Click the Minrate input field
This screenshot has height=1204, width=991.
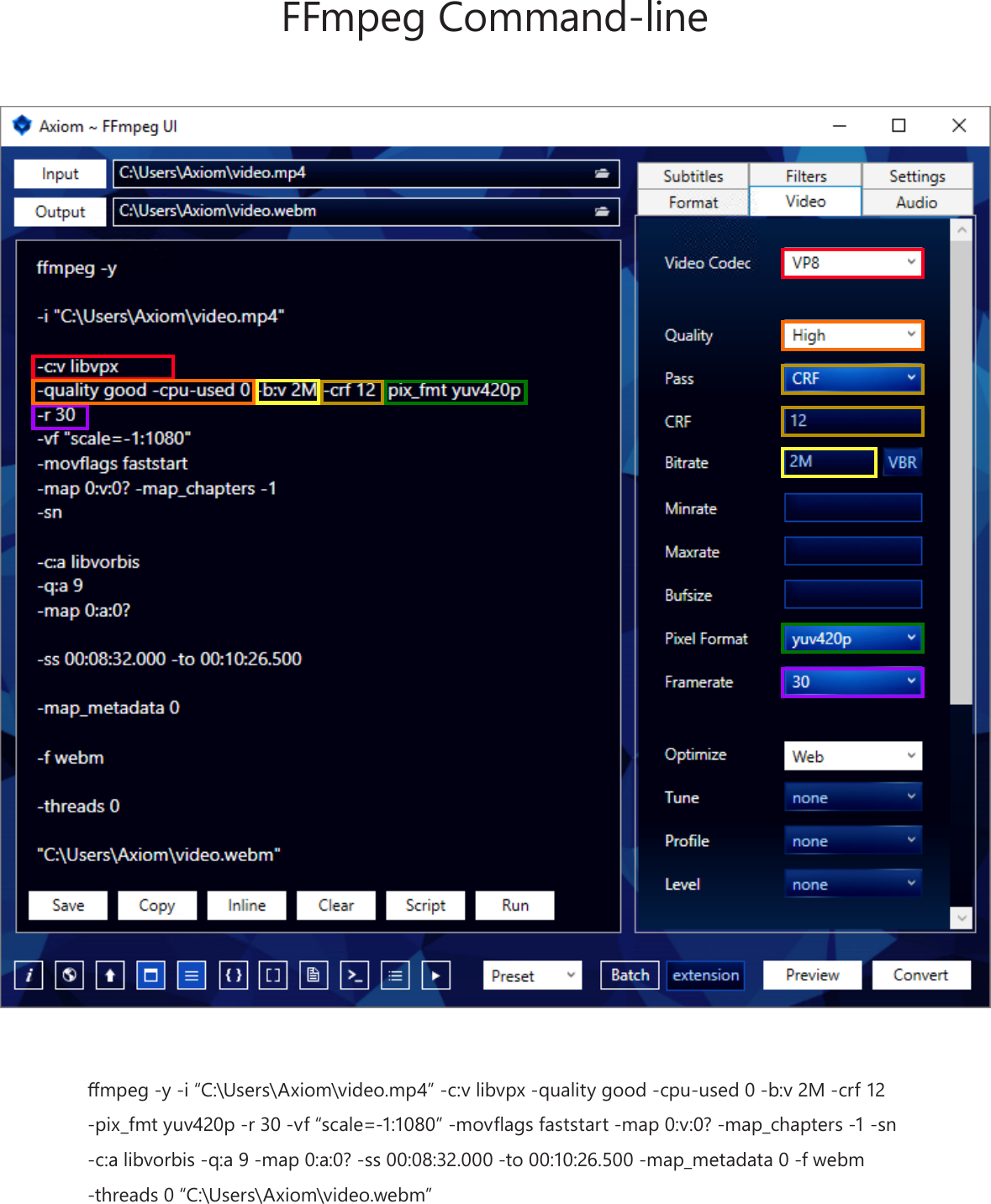click(852, 507)
